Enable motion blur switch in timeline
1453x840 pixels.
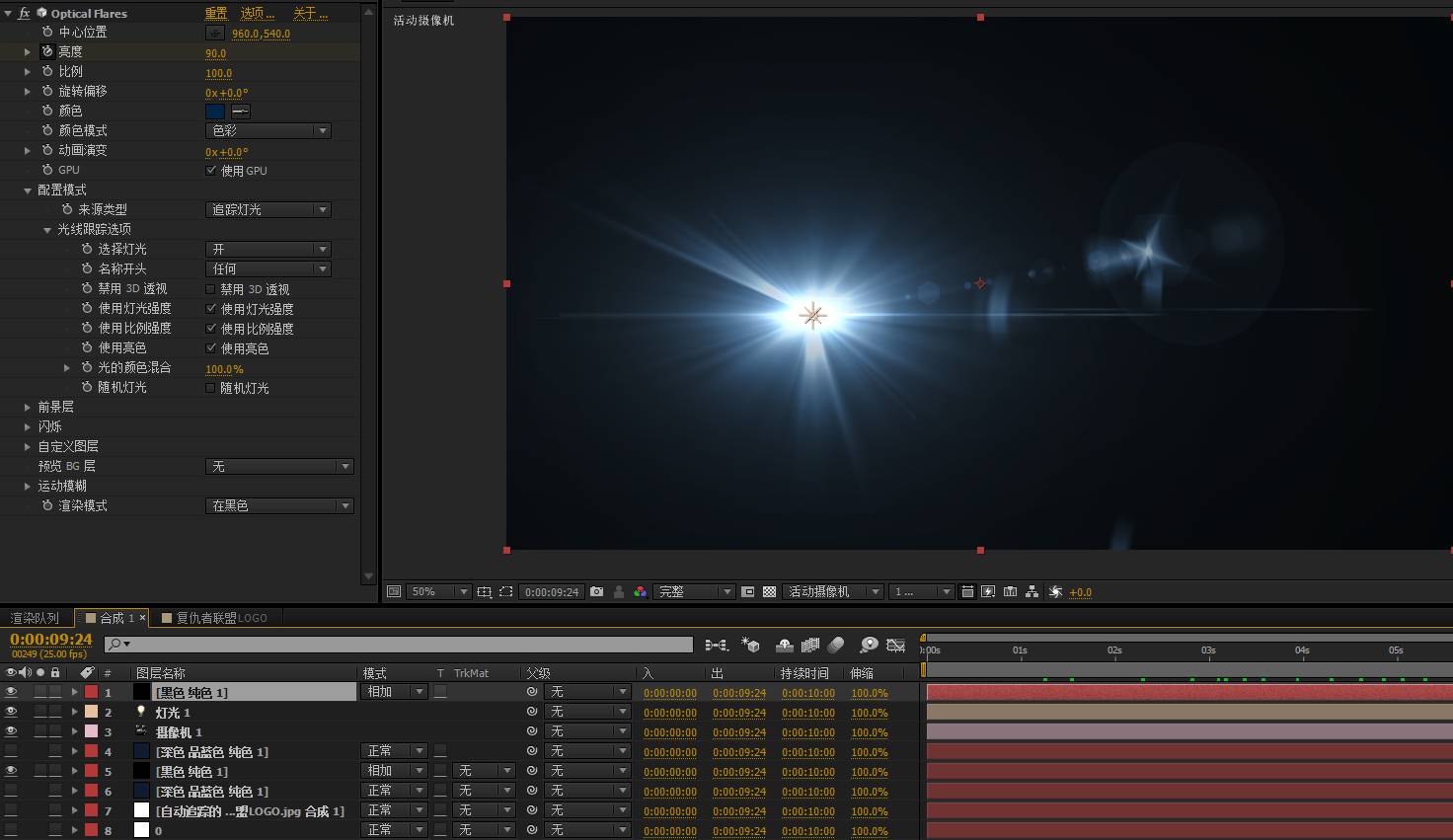[x=836, y=645]
